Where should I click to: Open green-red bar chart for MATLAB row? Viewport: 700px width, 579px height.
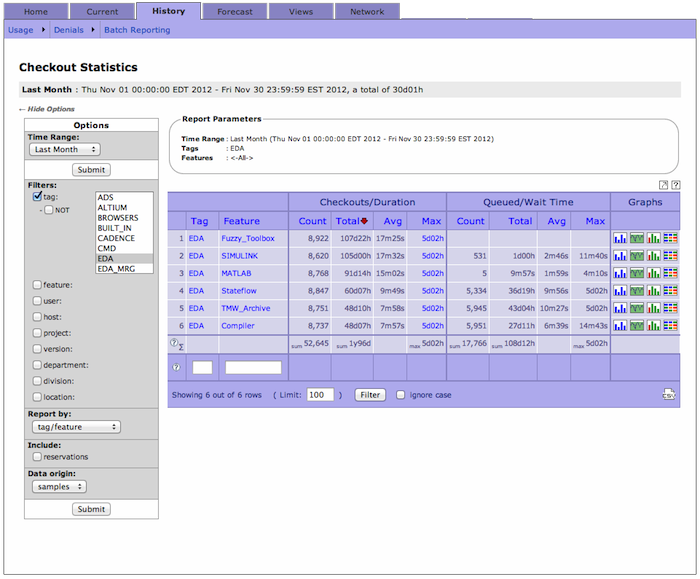click(653, 274)
